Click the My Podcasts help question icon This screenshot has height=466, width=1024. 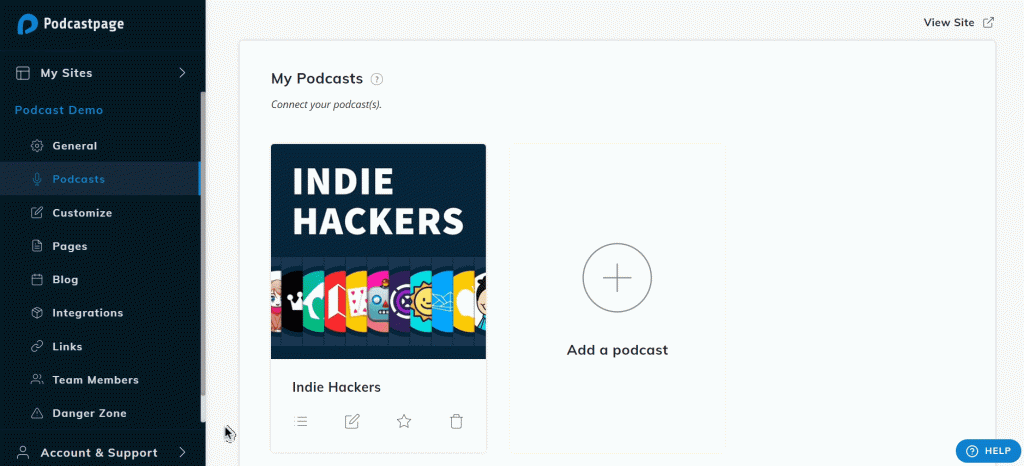[x=377, y=79]
